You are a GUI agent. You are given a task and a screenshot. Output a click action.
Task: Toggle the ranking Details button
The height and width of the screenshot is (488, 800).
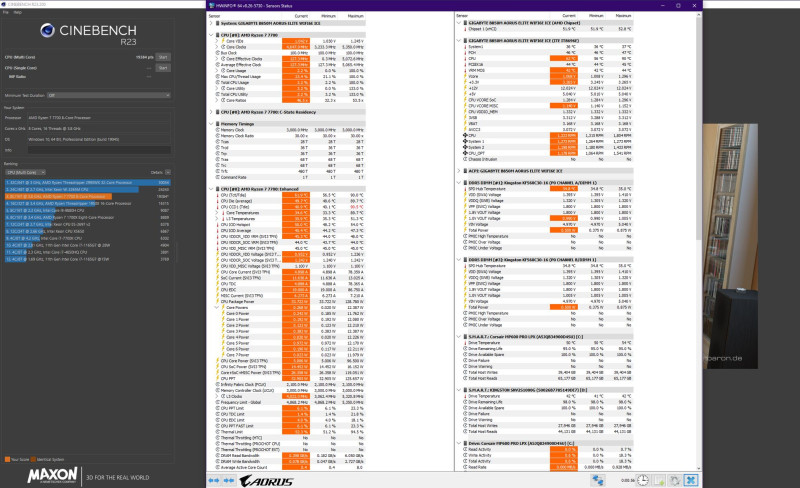(x=168, y=173)
